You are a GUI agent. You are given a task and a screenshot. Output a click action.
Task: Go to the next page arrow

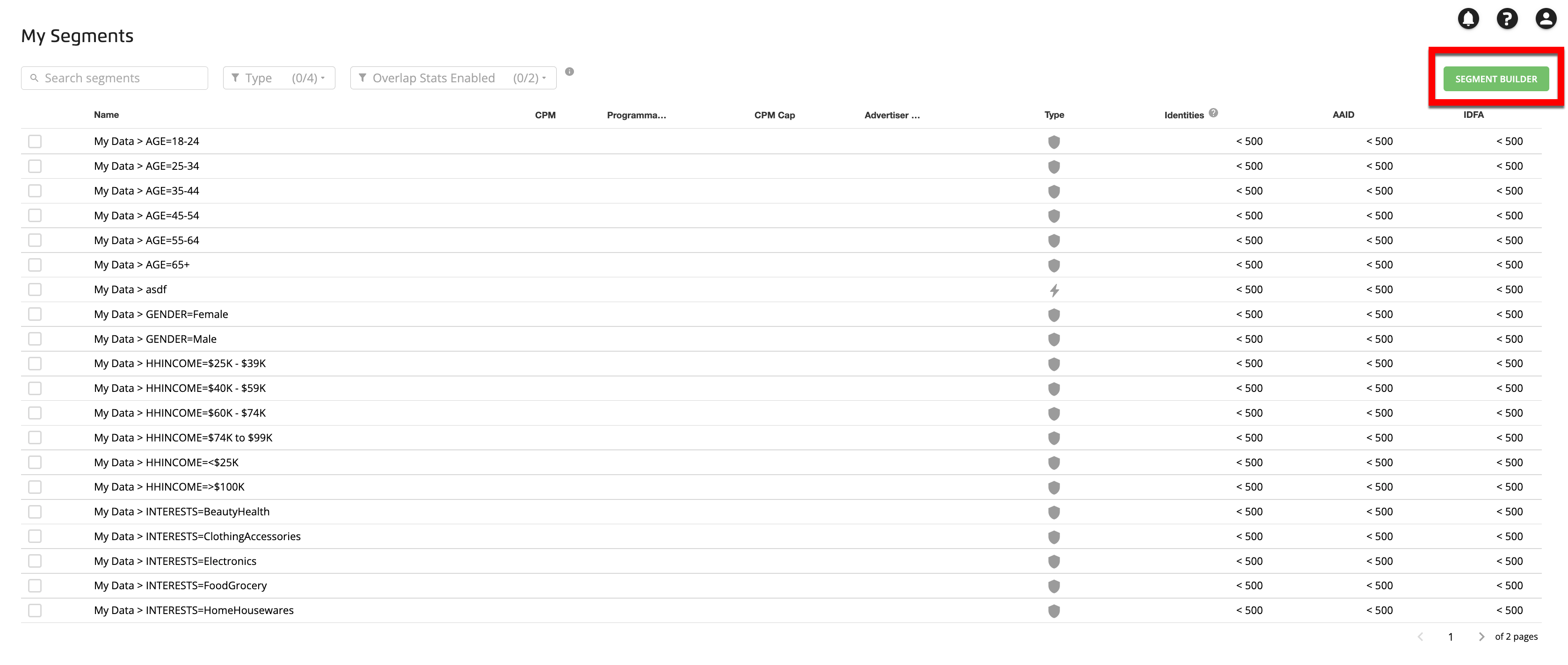[x=1481, y=636]
